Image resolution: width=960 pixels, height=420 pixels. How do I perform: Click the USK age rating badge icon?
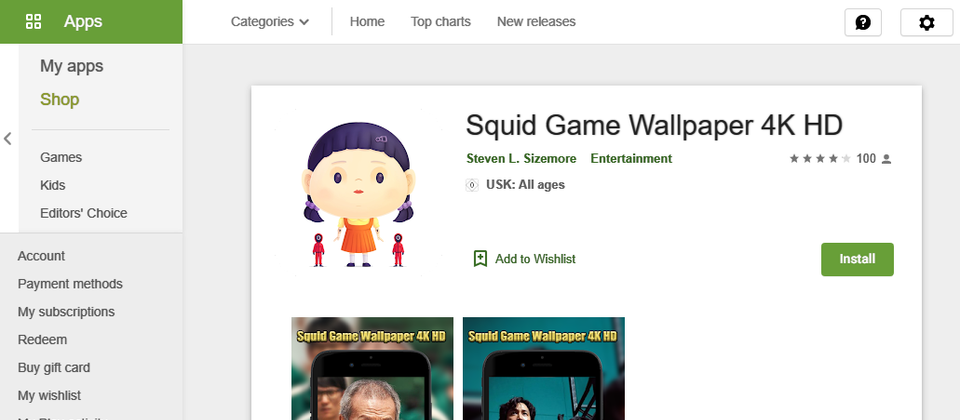(472, 185)
